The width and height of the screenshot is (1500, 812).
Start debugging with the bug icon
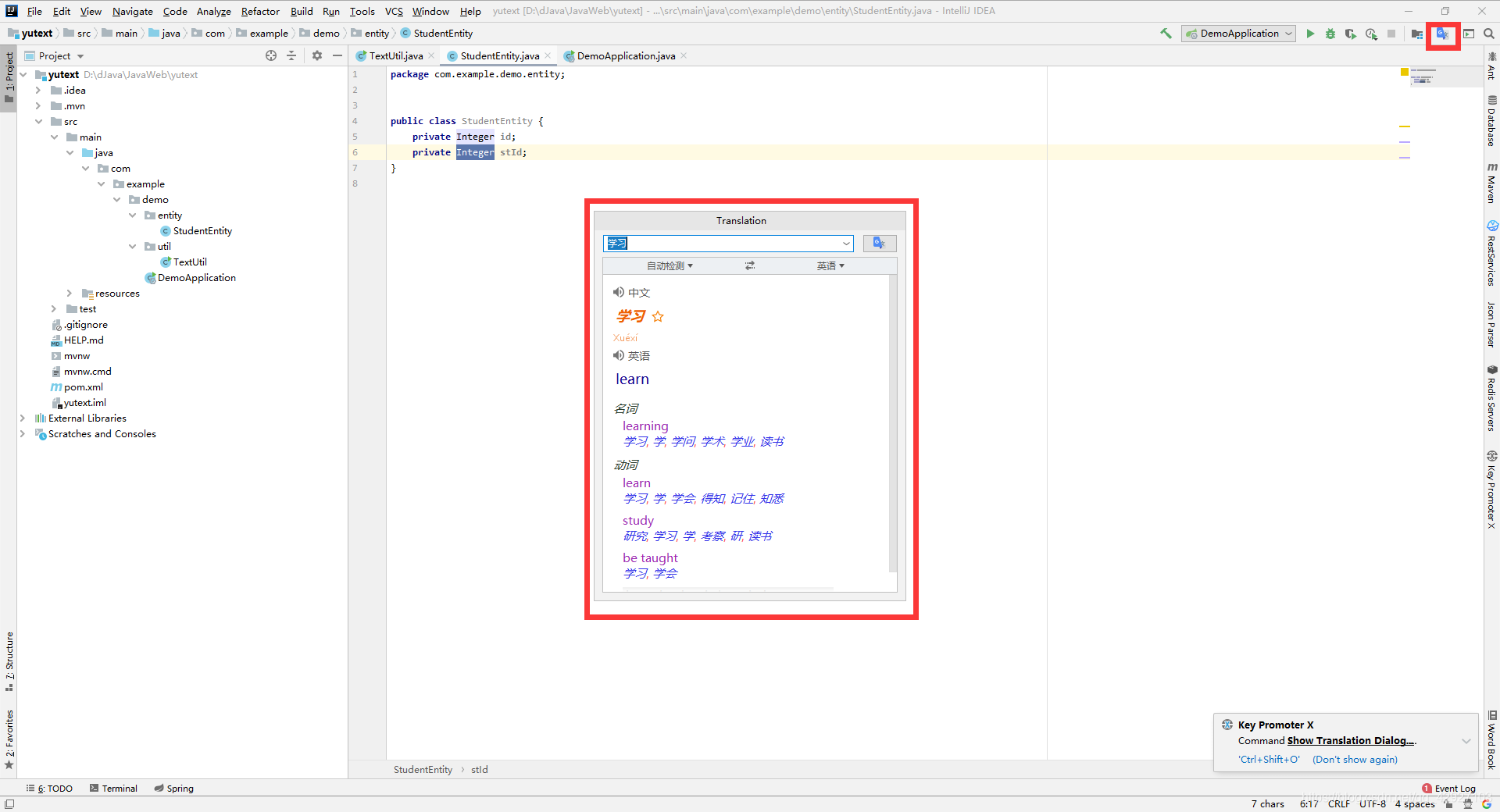pyautogui.click(x=1330, y=34)
